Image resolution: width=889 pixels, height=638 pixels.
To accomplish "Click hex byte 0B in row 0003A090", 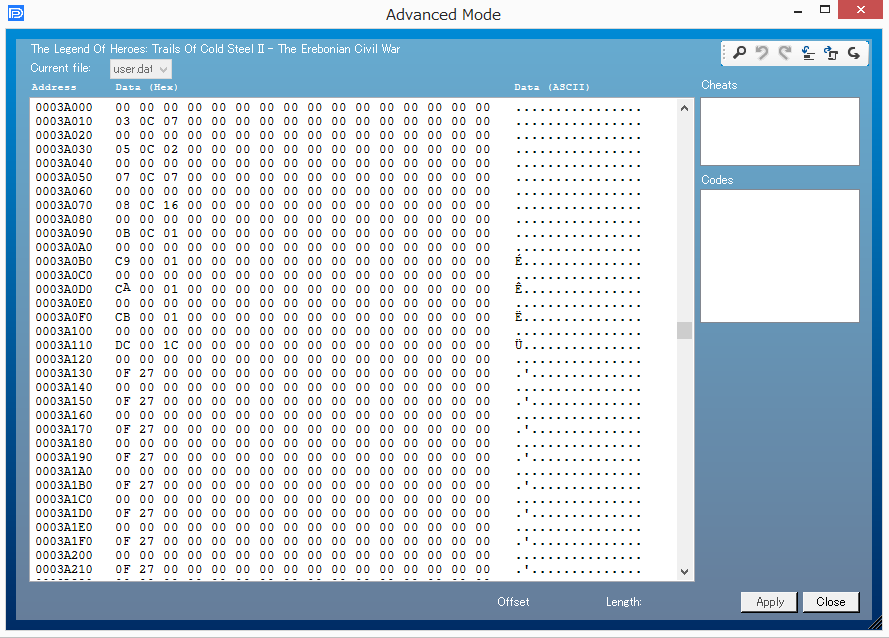I will tap(122, 233).
